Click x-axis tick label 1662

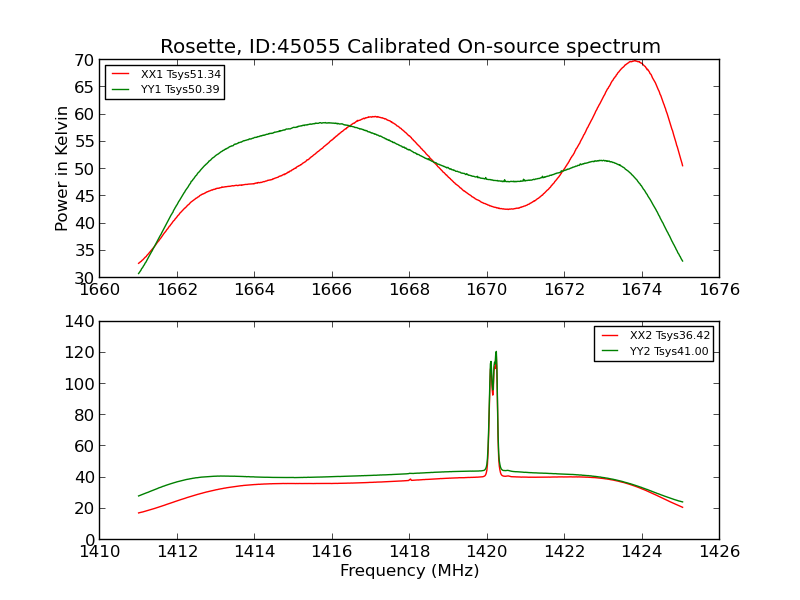(x=177, y=290)
